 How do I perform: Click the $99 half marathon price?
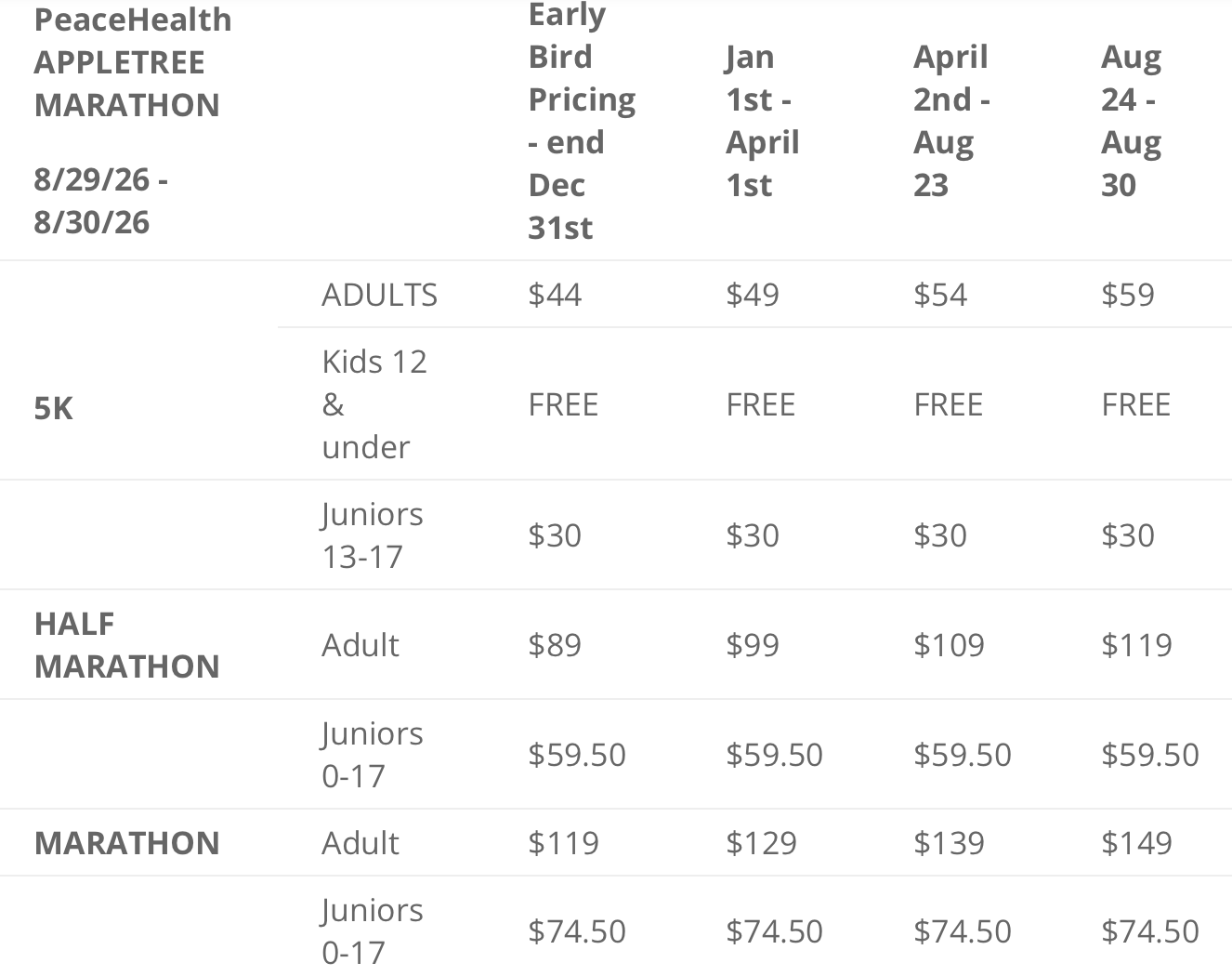click(x=753, y=645)
